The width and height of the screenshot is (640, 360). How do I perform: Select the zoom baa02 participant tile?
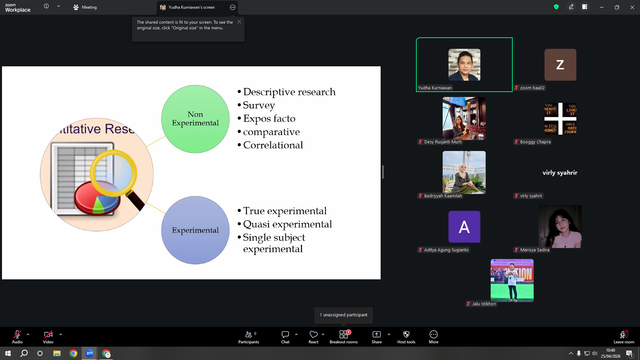tap(560, 64)
